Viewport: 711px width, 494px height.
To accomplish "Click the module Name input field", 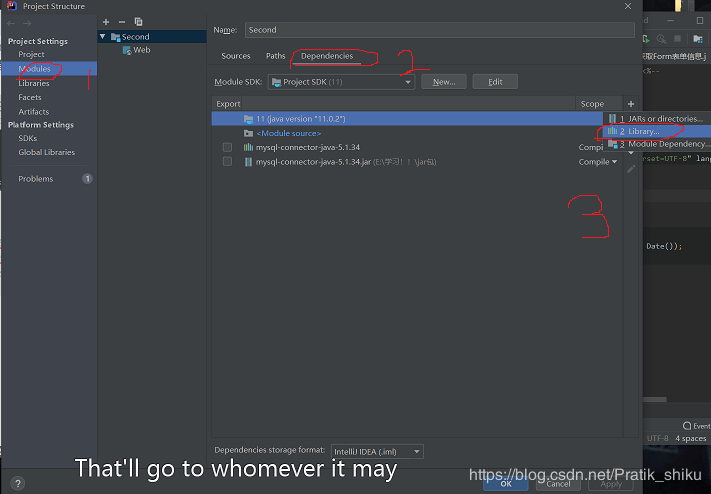I will coord(439,30).
